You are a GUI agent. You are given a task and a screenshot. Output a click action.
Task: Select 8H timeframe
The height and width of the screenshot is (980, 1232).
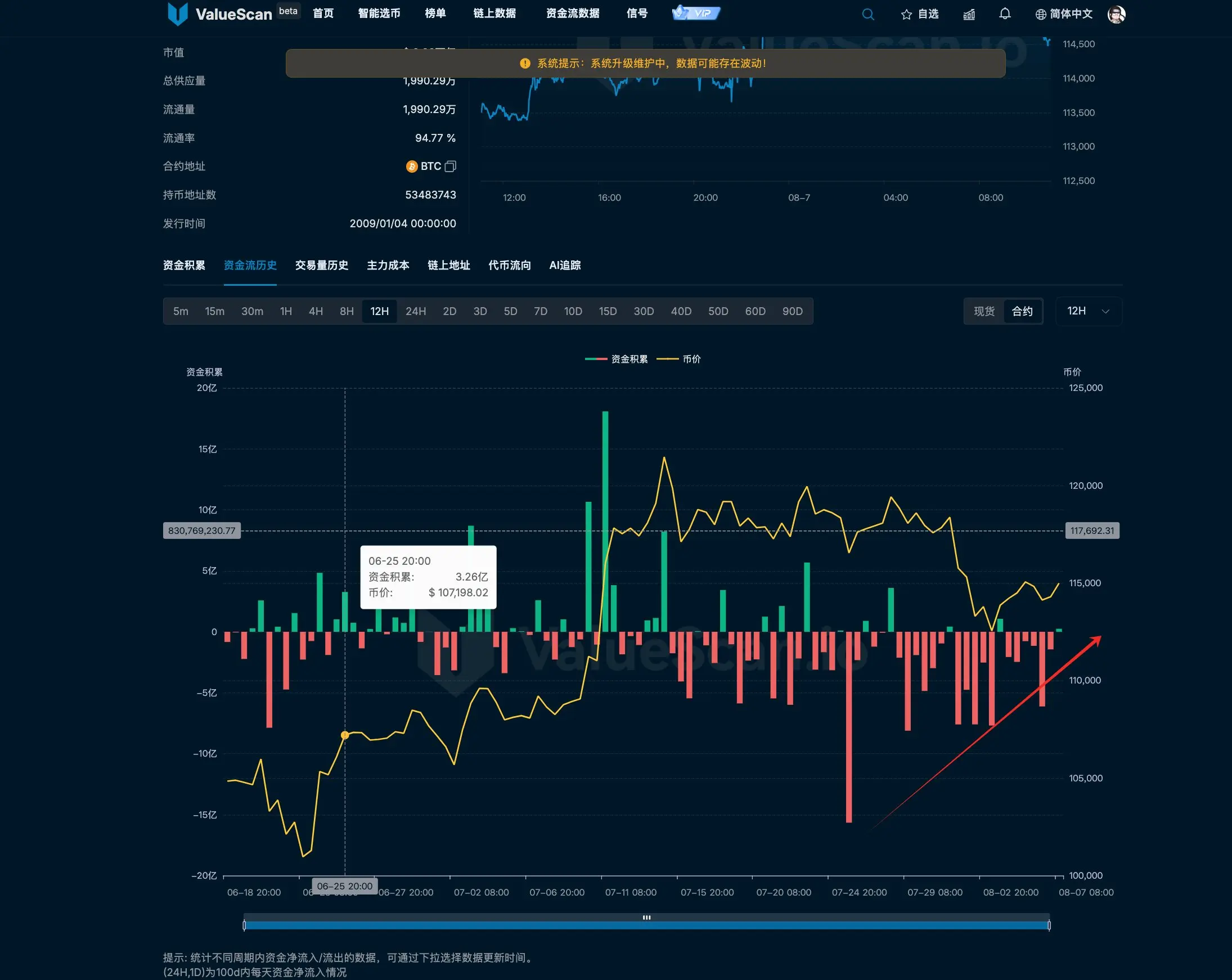pyautogui.click(x=347, y=312)
